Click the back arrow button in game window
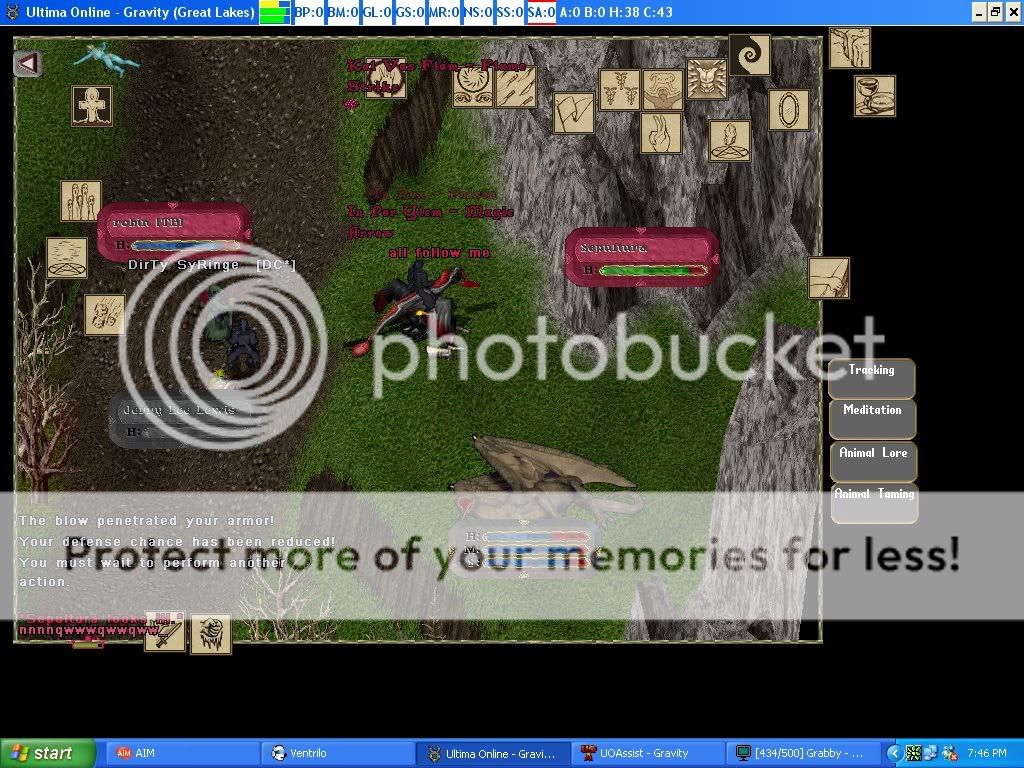This screenshot has width=1024, height=768. [27, 64]
